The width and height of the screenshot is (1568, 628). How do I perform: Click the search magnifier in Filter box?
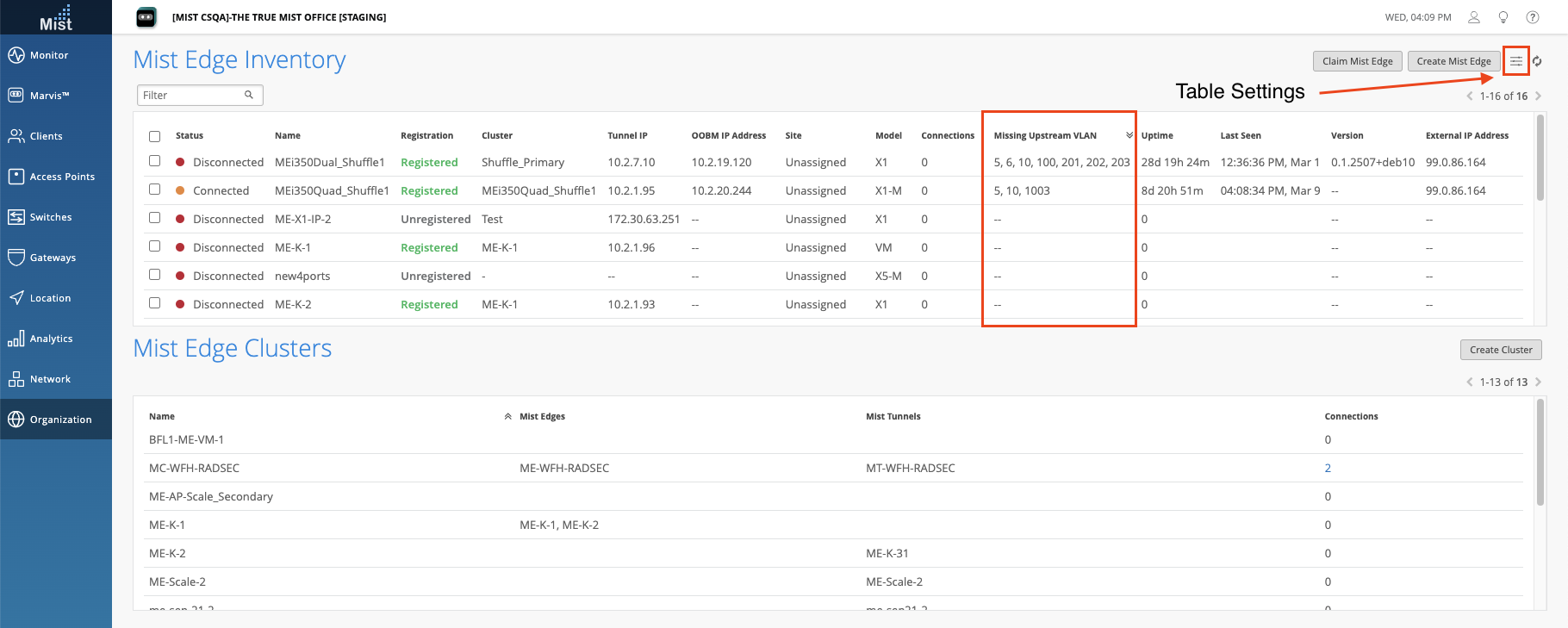click(249, 95)
